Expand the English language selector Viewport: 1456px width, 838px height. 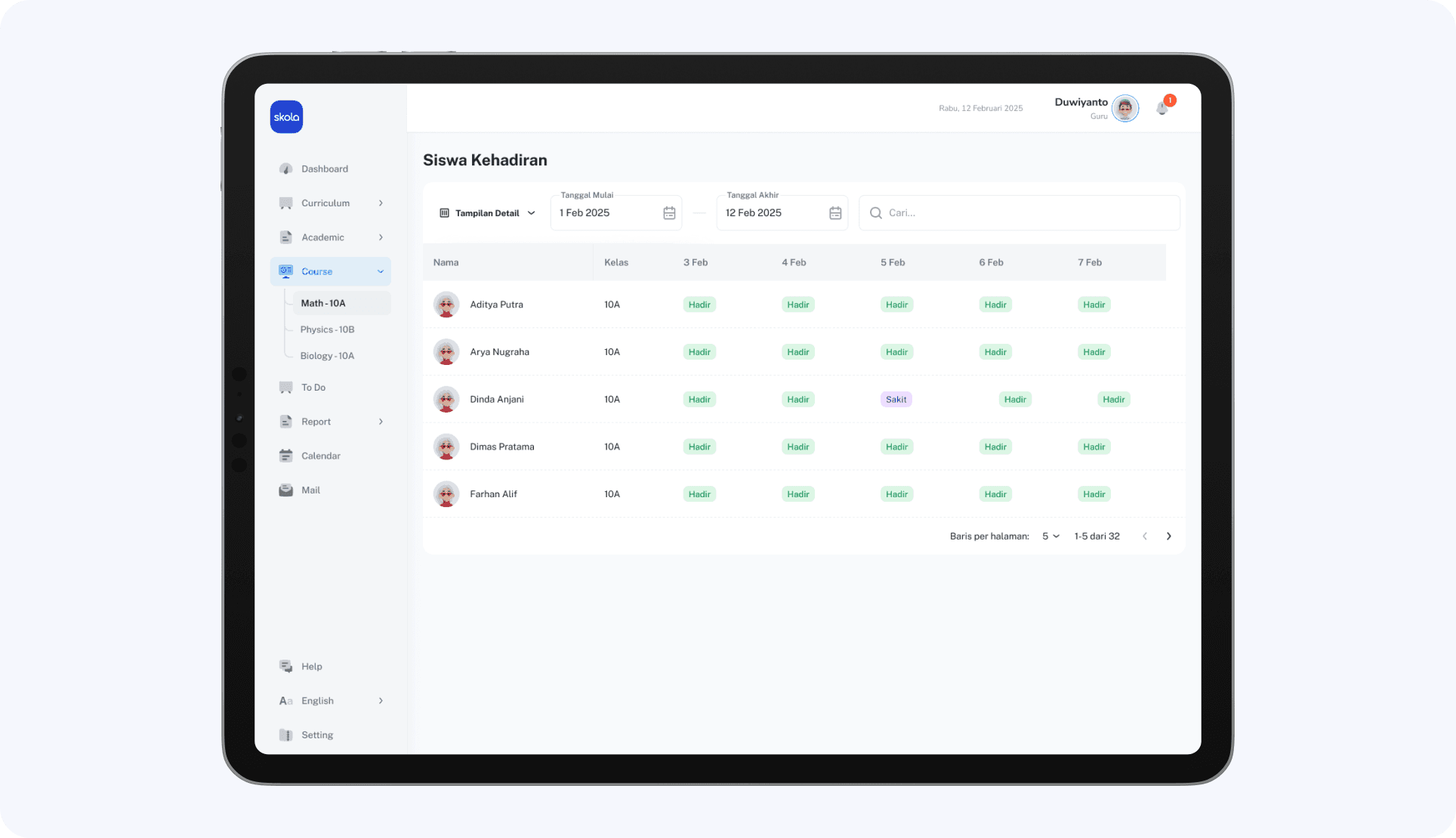[x=381, y=700]
